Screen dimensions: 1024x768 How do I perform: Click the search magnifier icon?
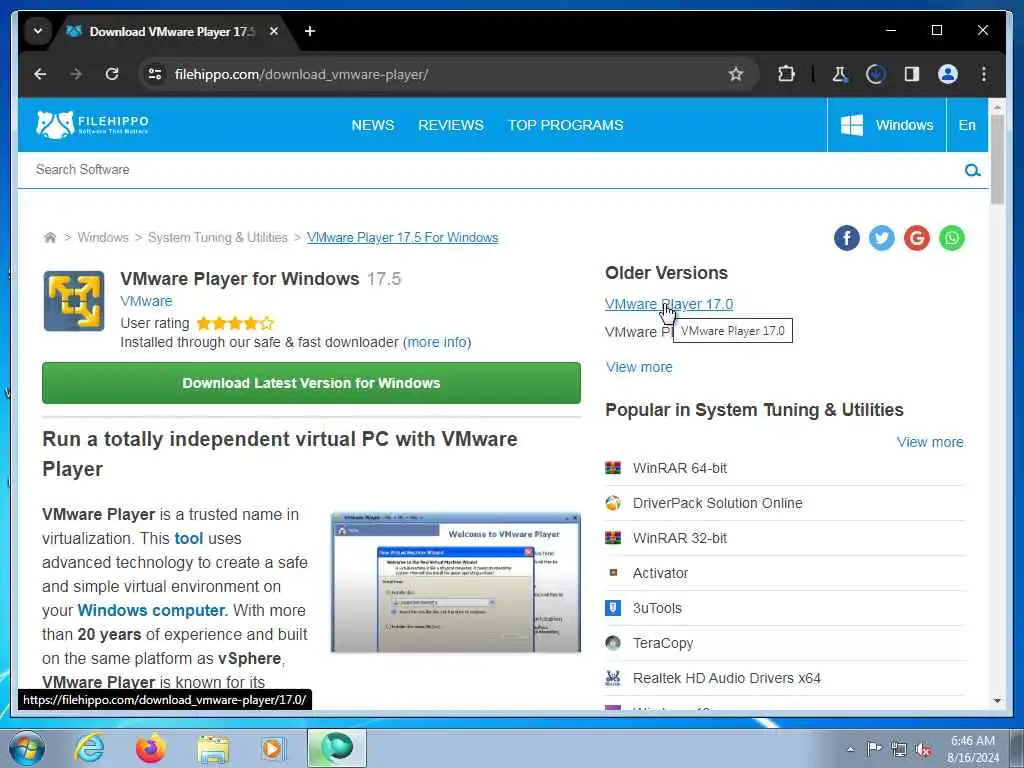pyautogui.click(x=972, y=170)
